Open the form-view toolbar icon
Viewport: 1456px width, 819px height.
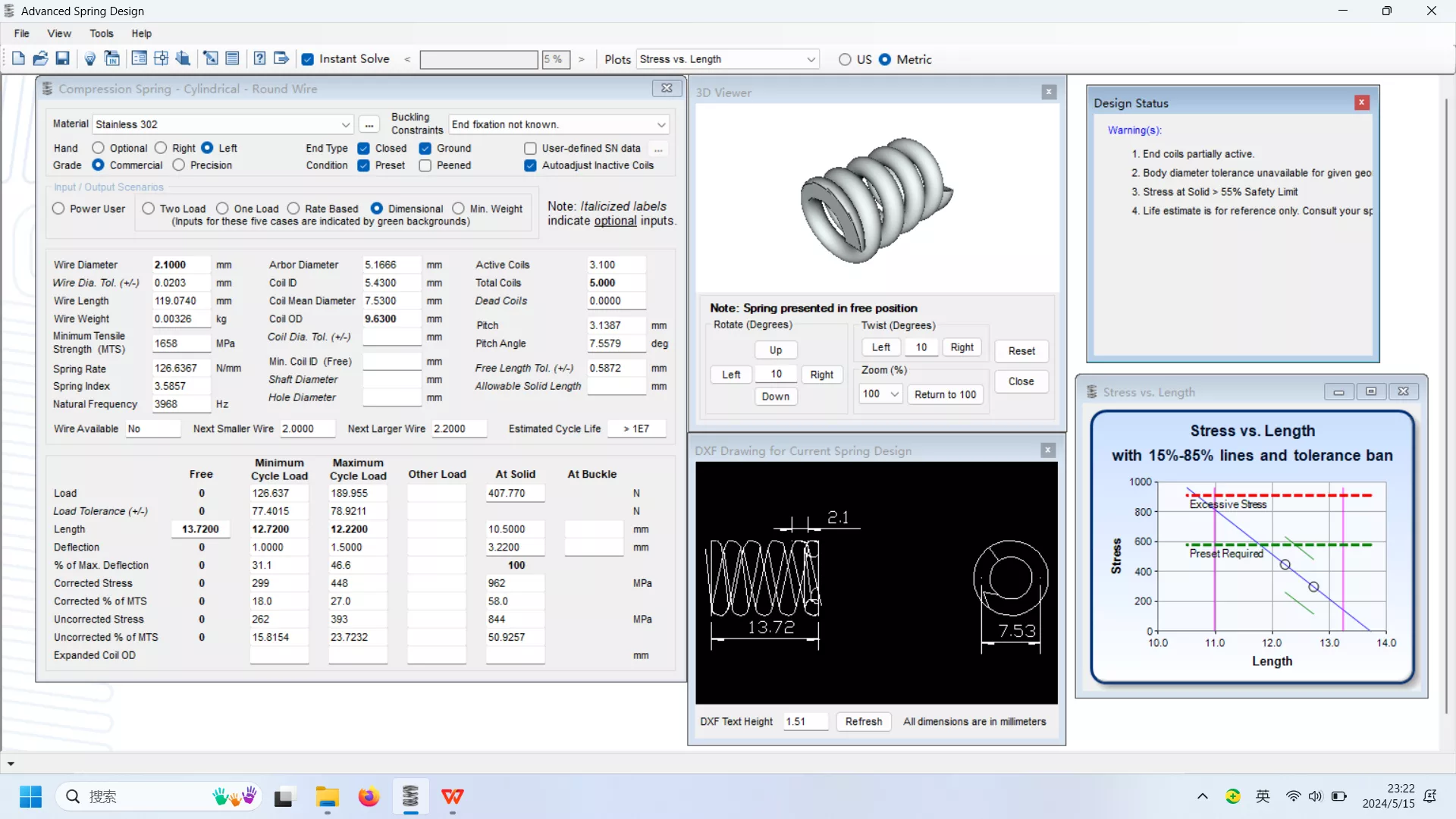tap(139, 58)
